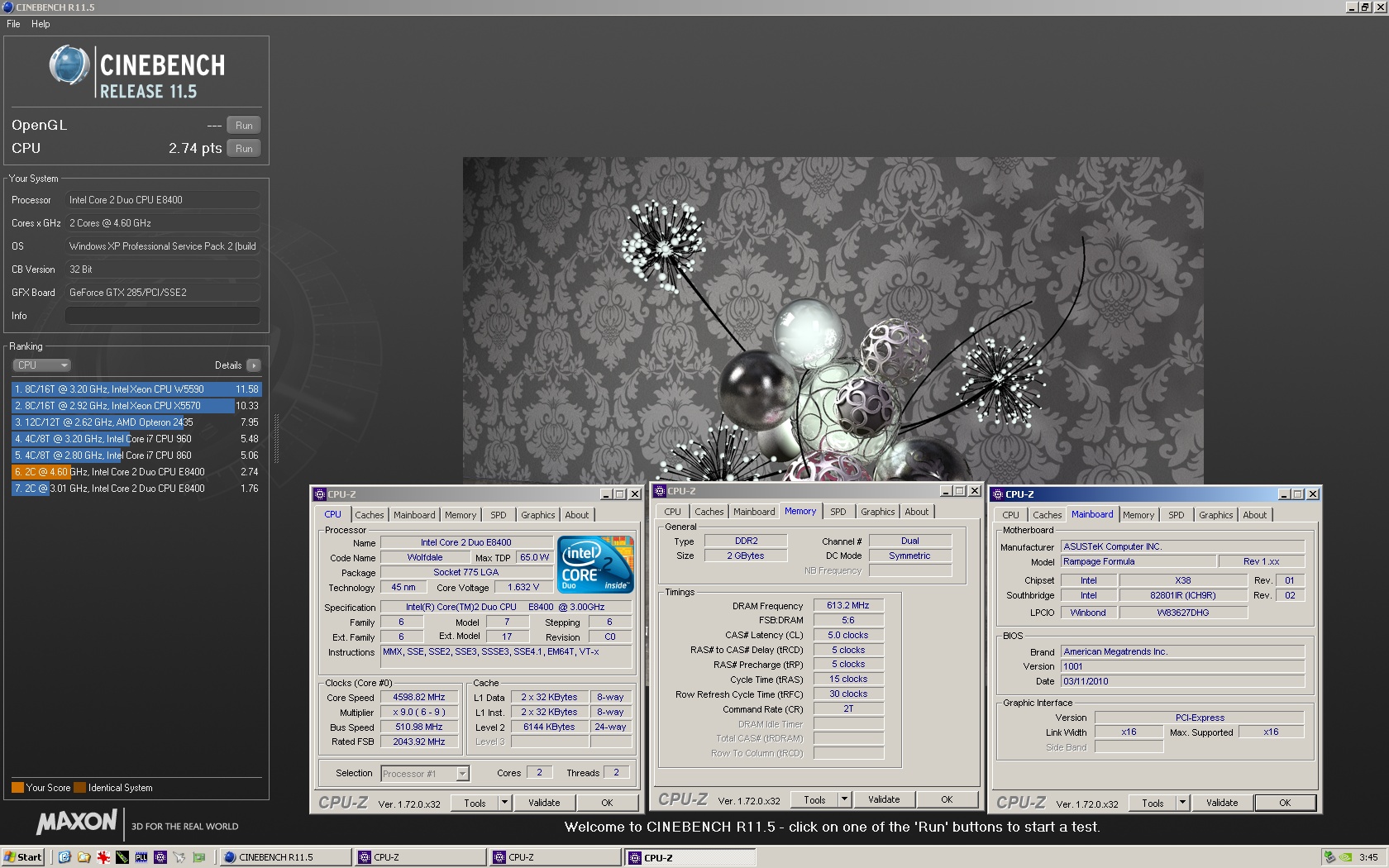This screenshot has height=868, width=1389.
Task: Select ranking row Core i7 CPU 960
Action: [136, 439]
